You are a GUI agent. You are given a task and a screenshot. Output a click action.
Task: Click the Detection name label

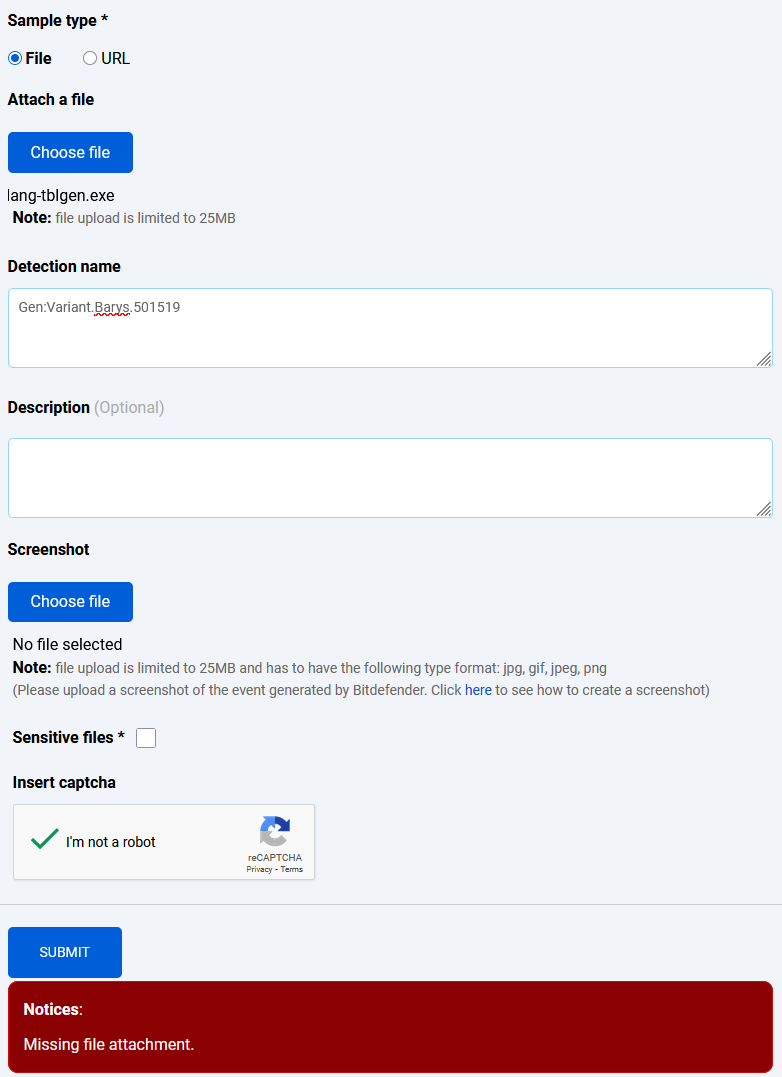point(64,267)
